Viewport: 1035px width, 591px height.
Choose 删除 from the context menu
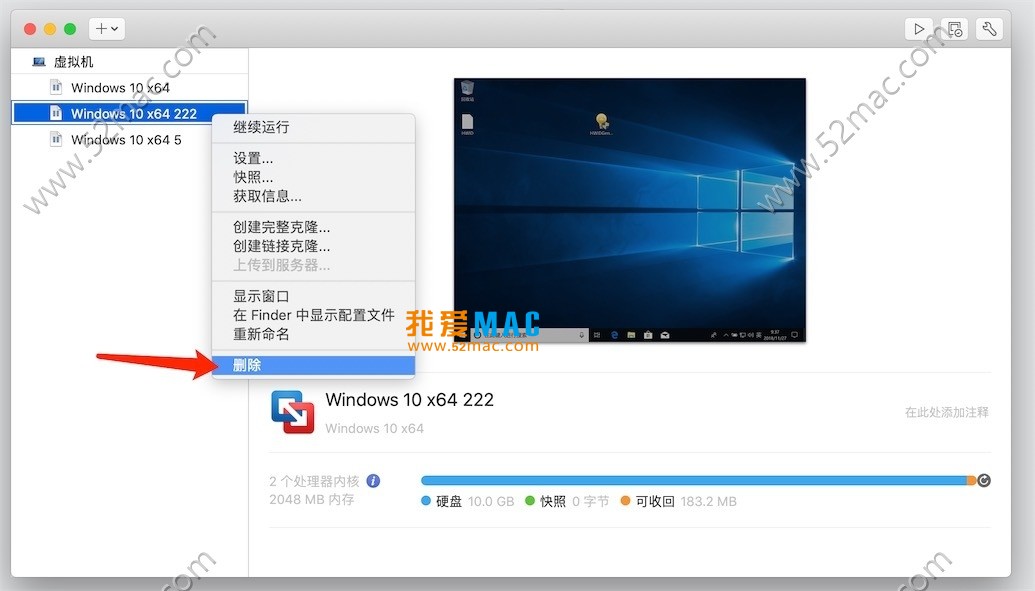(314, 365)
